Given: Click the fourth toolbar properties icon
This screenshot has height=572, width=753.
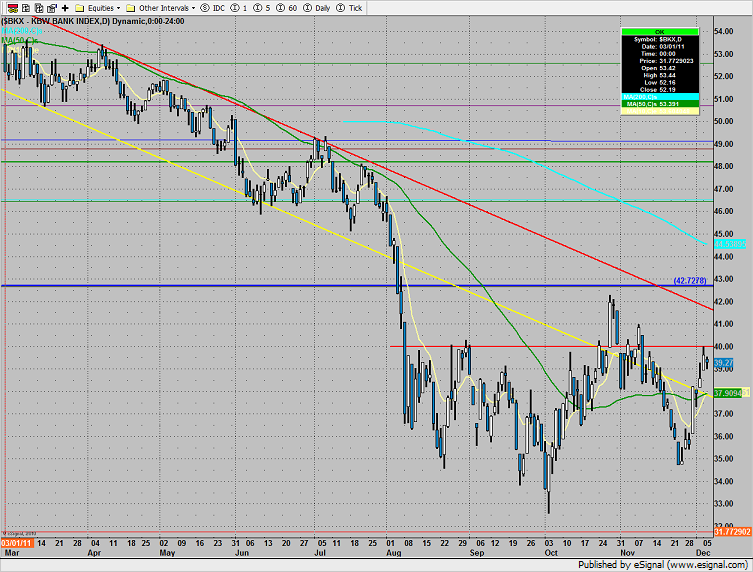Looking at the screenshot, I should [x=51, y=6].
